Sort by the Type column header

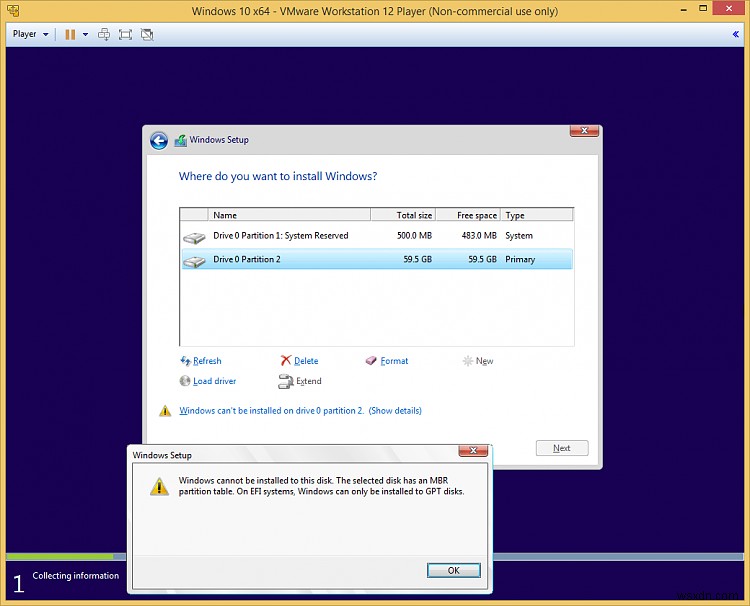tap(537, 215)
